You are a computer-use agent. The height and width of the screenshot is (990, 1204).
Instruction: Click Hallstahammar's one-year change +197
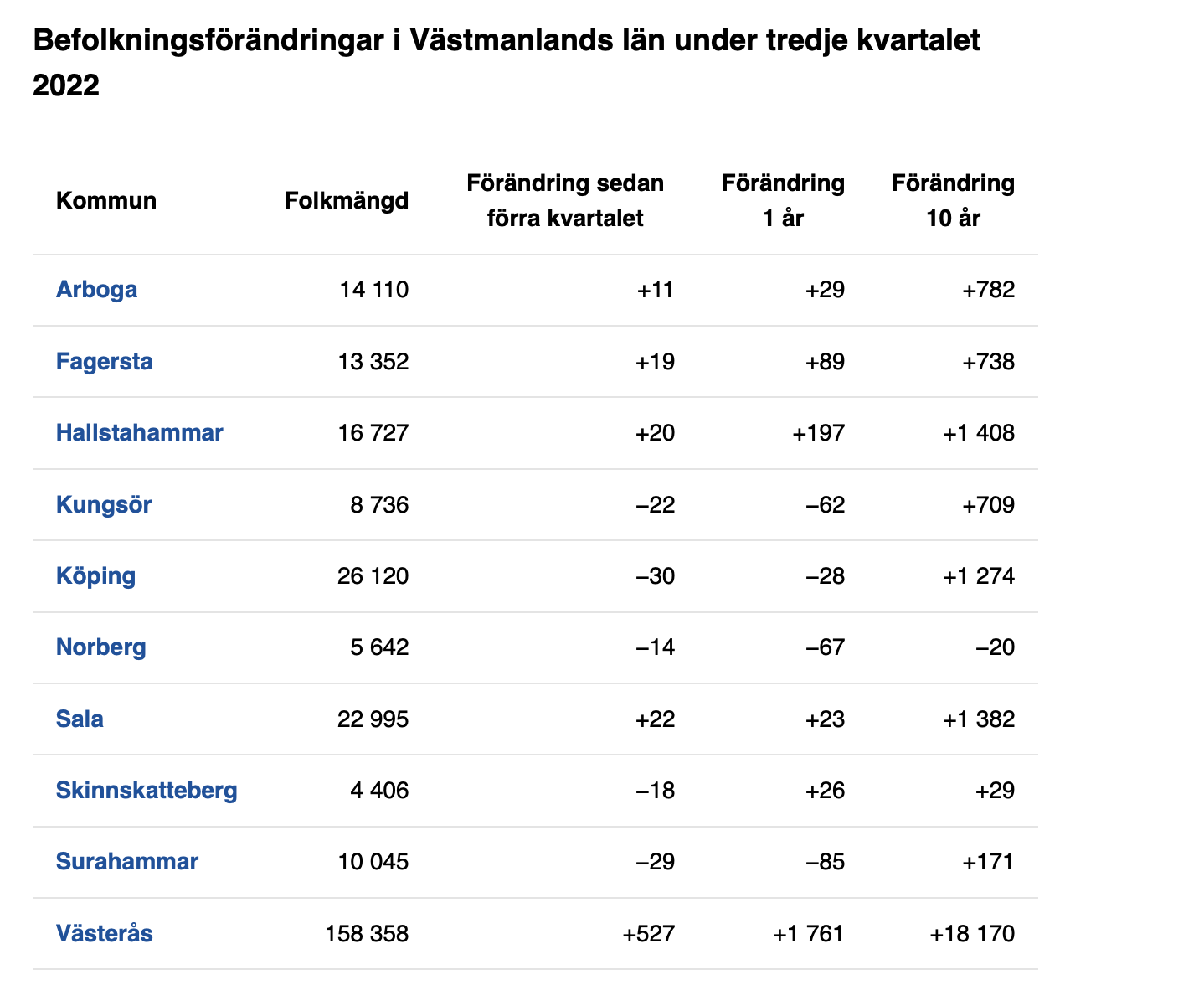(818, 433)
